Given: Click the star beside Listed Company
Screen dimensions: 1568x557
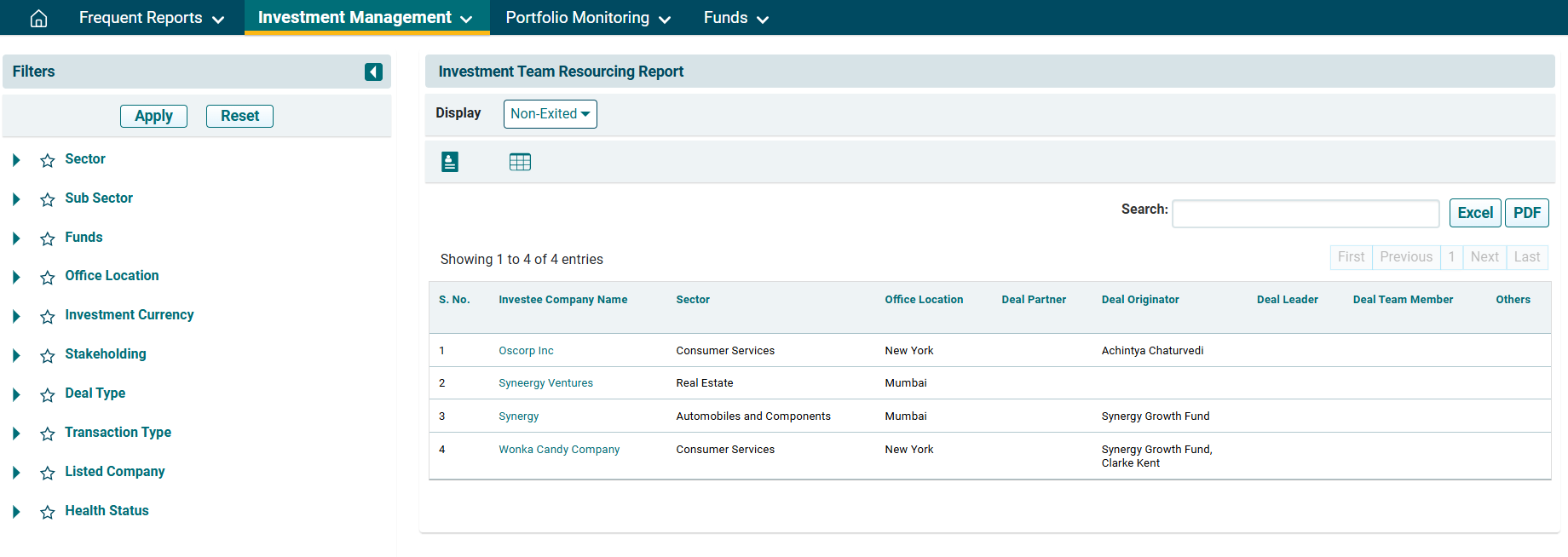Looking at the screenshot, I should click(x=48, y=473).
